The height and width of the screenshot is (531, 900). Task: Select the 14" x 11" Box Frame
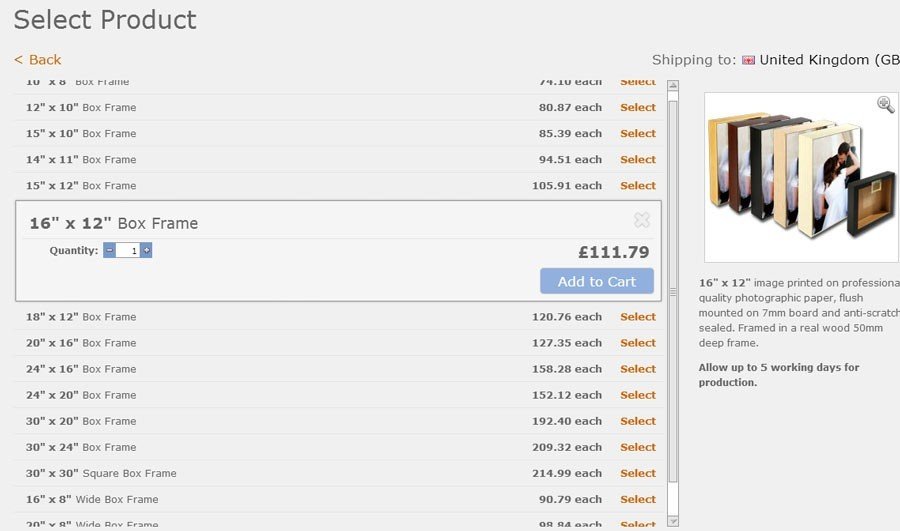point(638,160)
